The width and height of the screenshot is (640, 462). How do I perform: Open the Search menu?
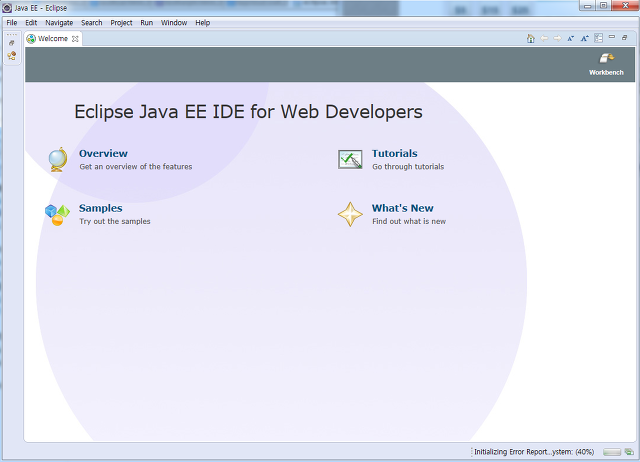pos(91,23)
